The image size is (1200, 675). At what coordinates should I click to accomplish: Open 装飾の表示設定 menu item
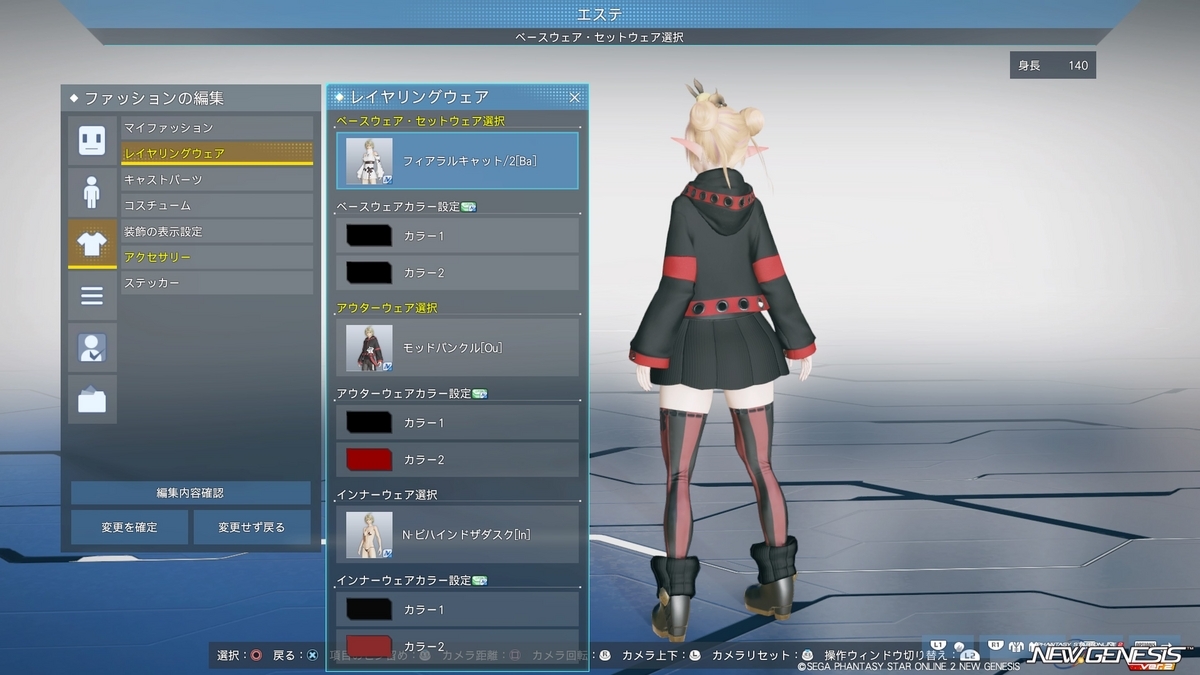click(217, 231)
